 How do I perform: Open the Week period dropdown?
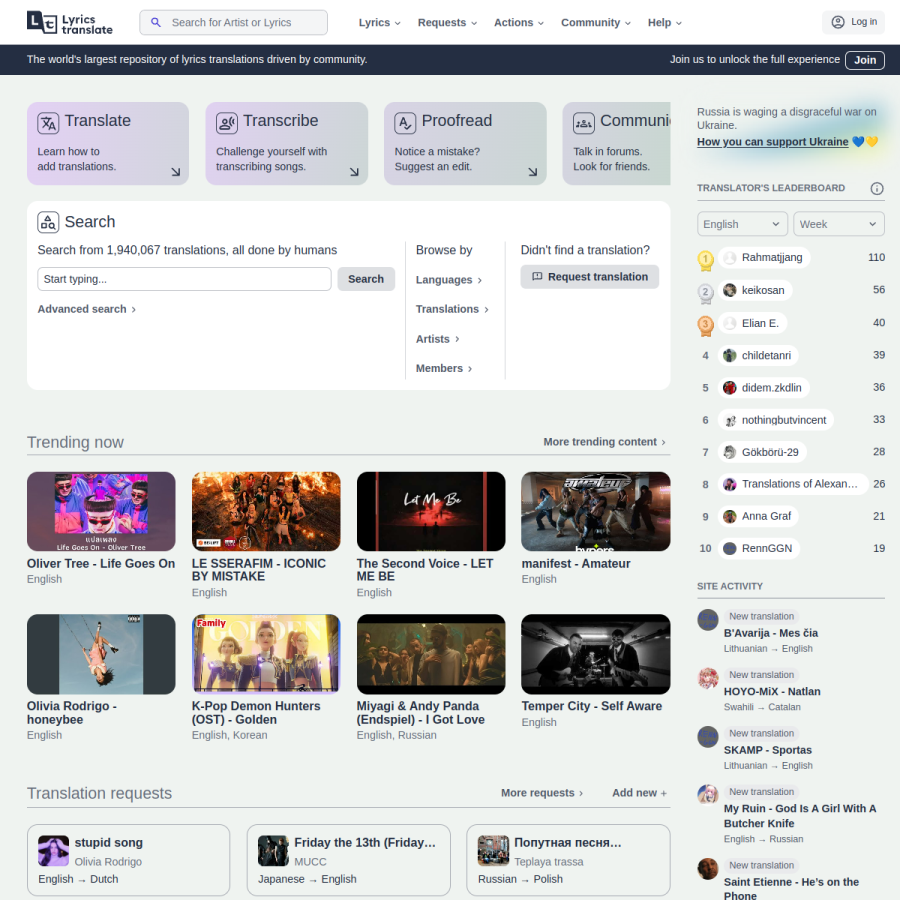[x=839, y=224]
